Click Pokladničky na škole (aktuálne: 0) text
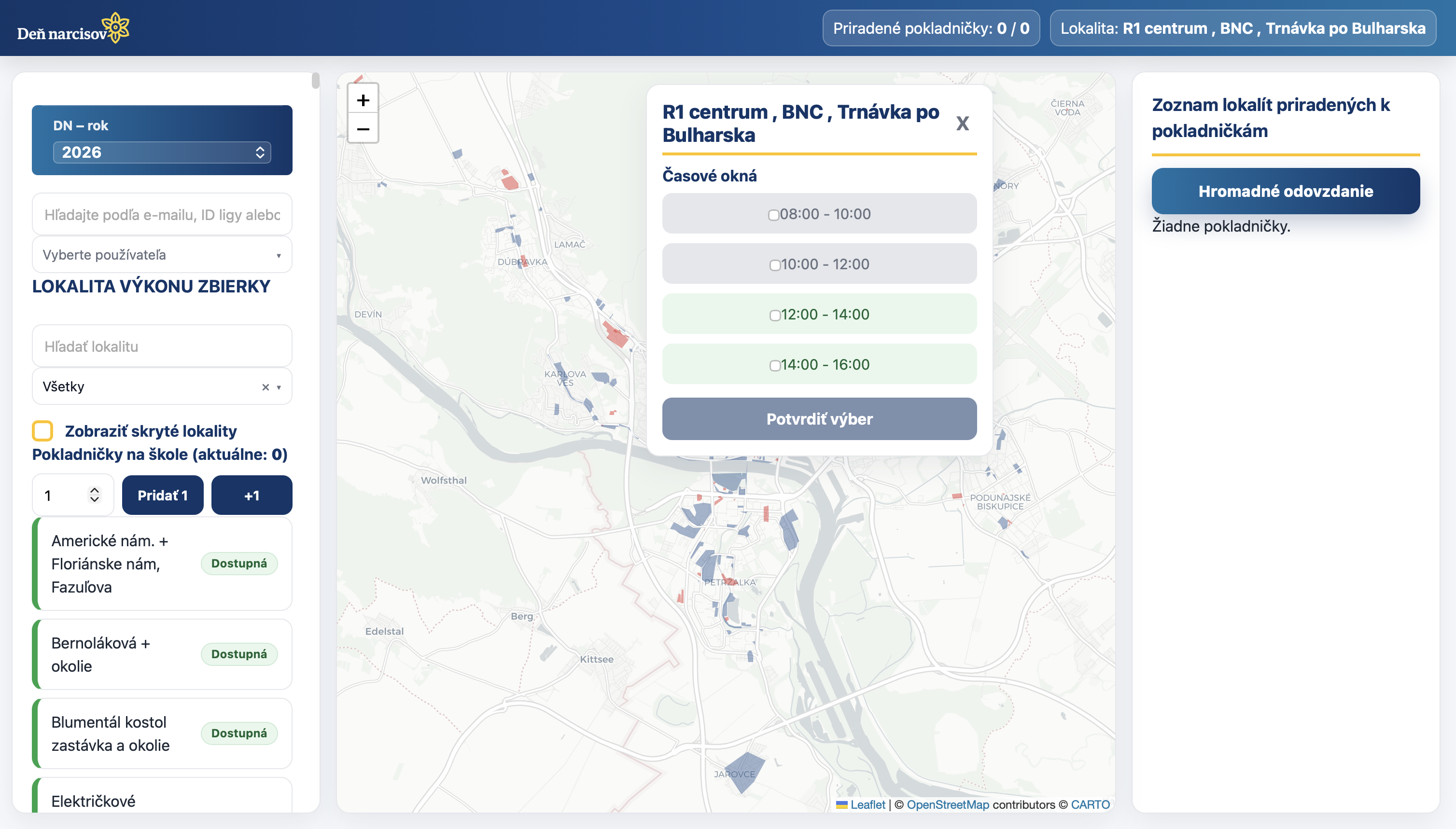1456x829 pixels. [159, 455]
